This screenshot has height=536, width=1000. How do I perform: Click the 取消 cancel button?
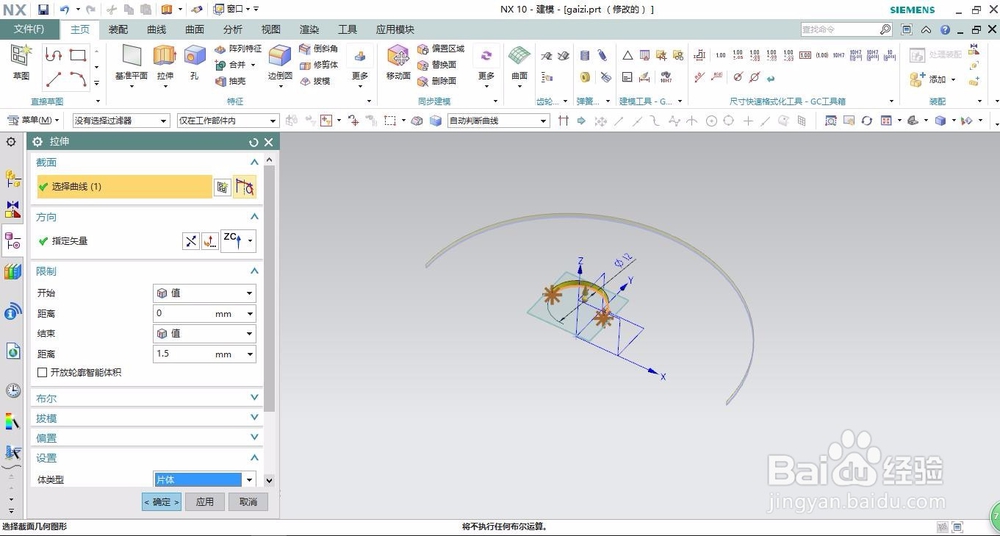coord(248,502)
